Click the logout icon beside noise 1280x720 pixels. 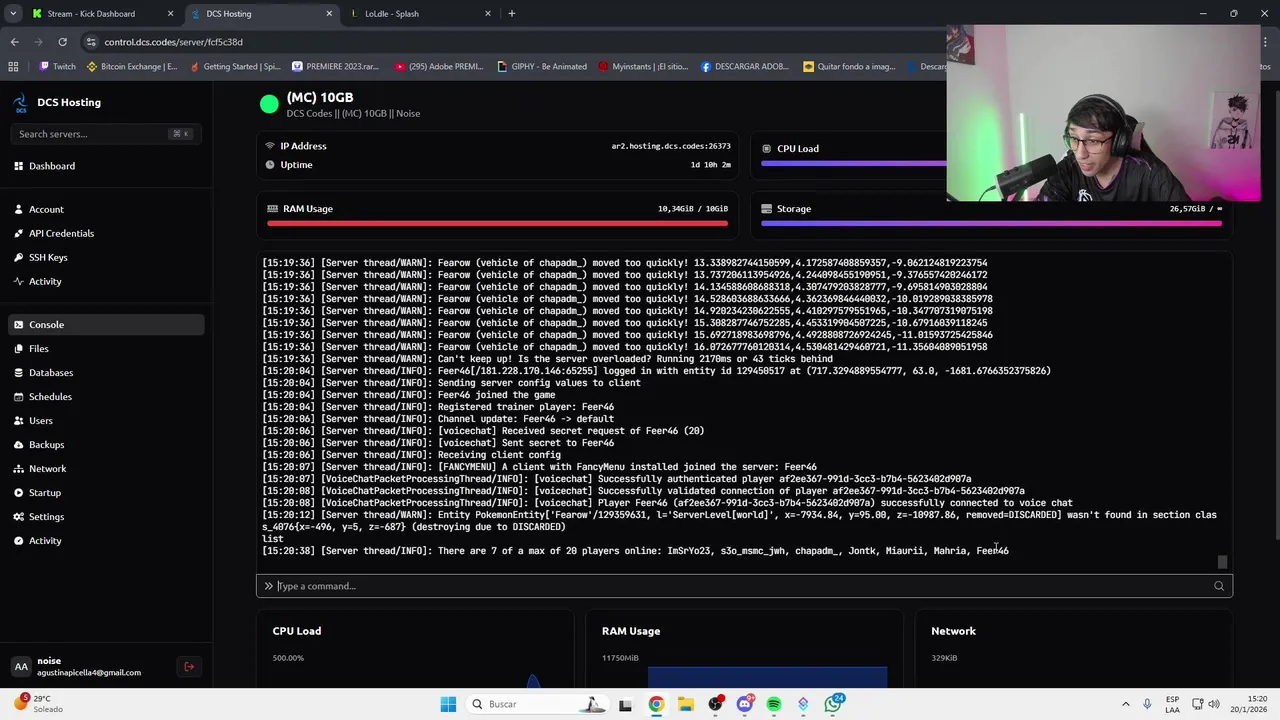point(188,666)
